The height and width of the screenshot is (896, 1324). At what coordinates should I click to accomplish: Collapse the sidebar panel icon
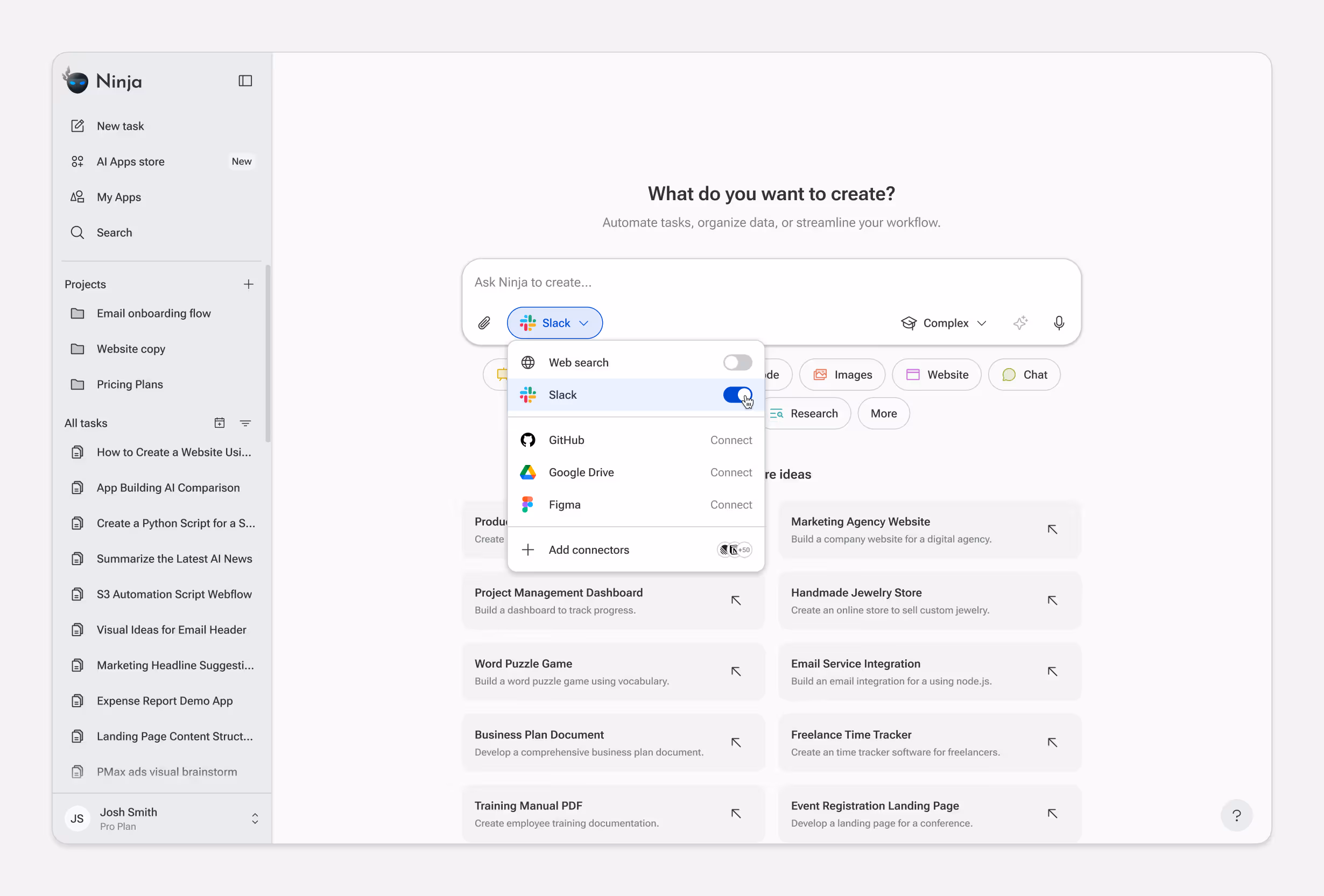[245, 81]
